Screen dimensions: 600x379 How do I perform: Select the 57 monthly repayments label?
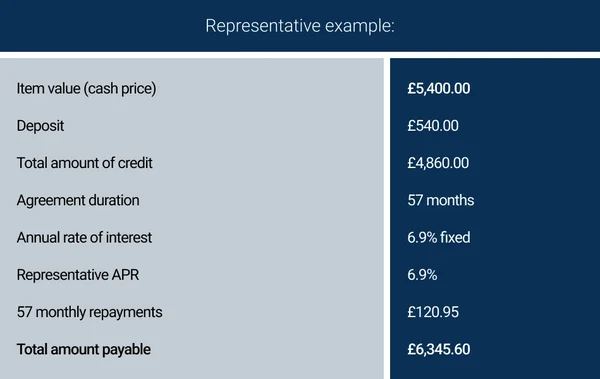90,312
